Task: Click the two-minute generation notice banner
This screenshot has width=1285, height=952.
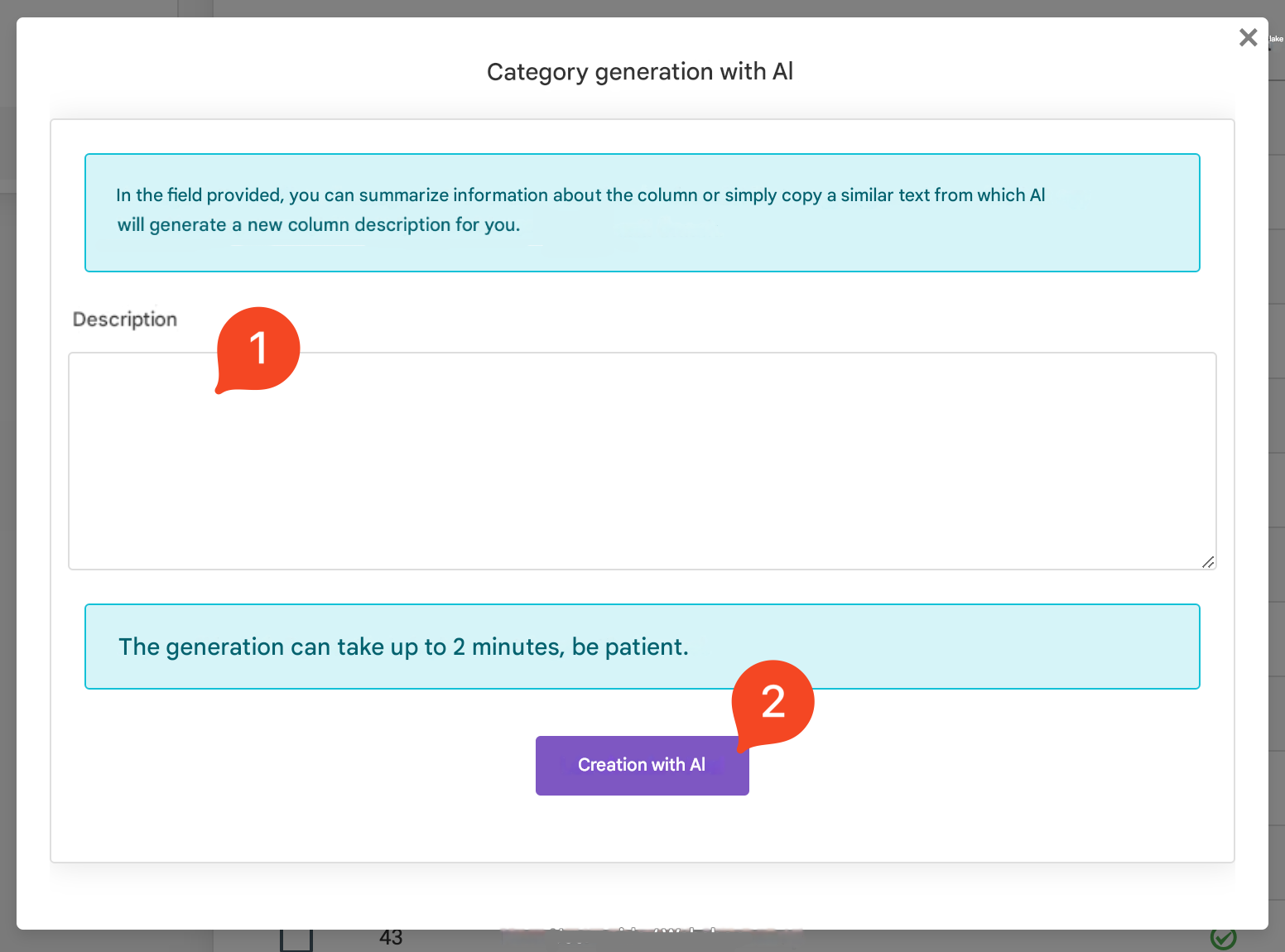Action: coord(642,647)
